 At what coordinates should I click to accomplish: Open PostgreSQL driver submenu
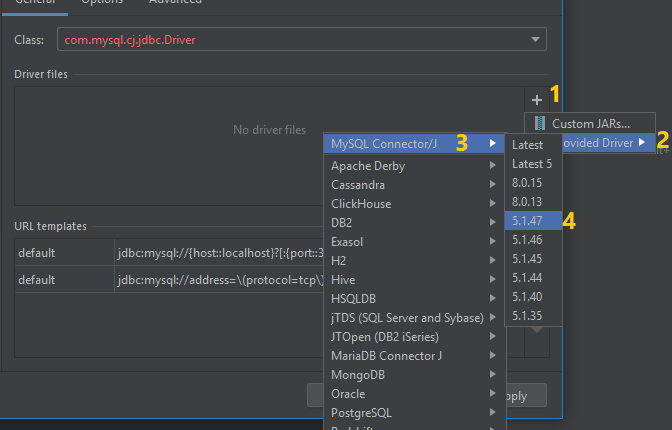coord(414,412)
